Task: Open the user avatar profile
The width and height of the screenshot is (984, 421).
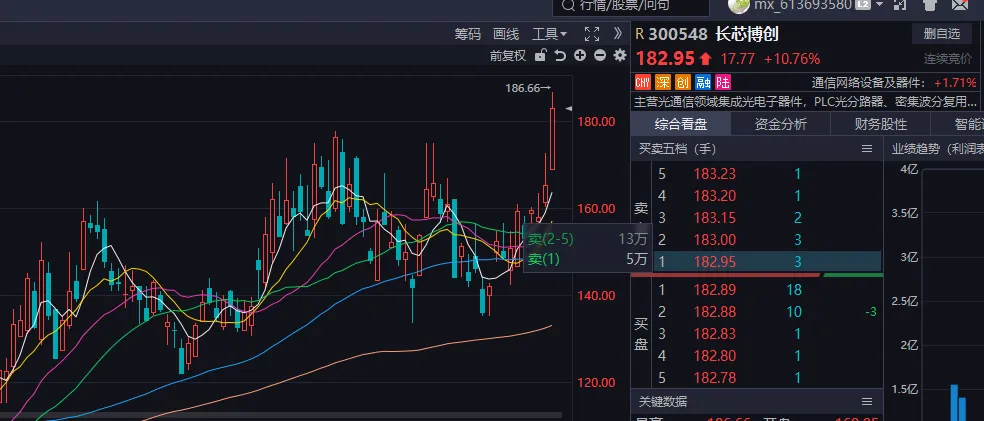Action: coord(738,5)
